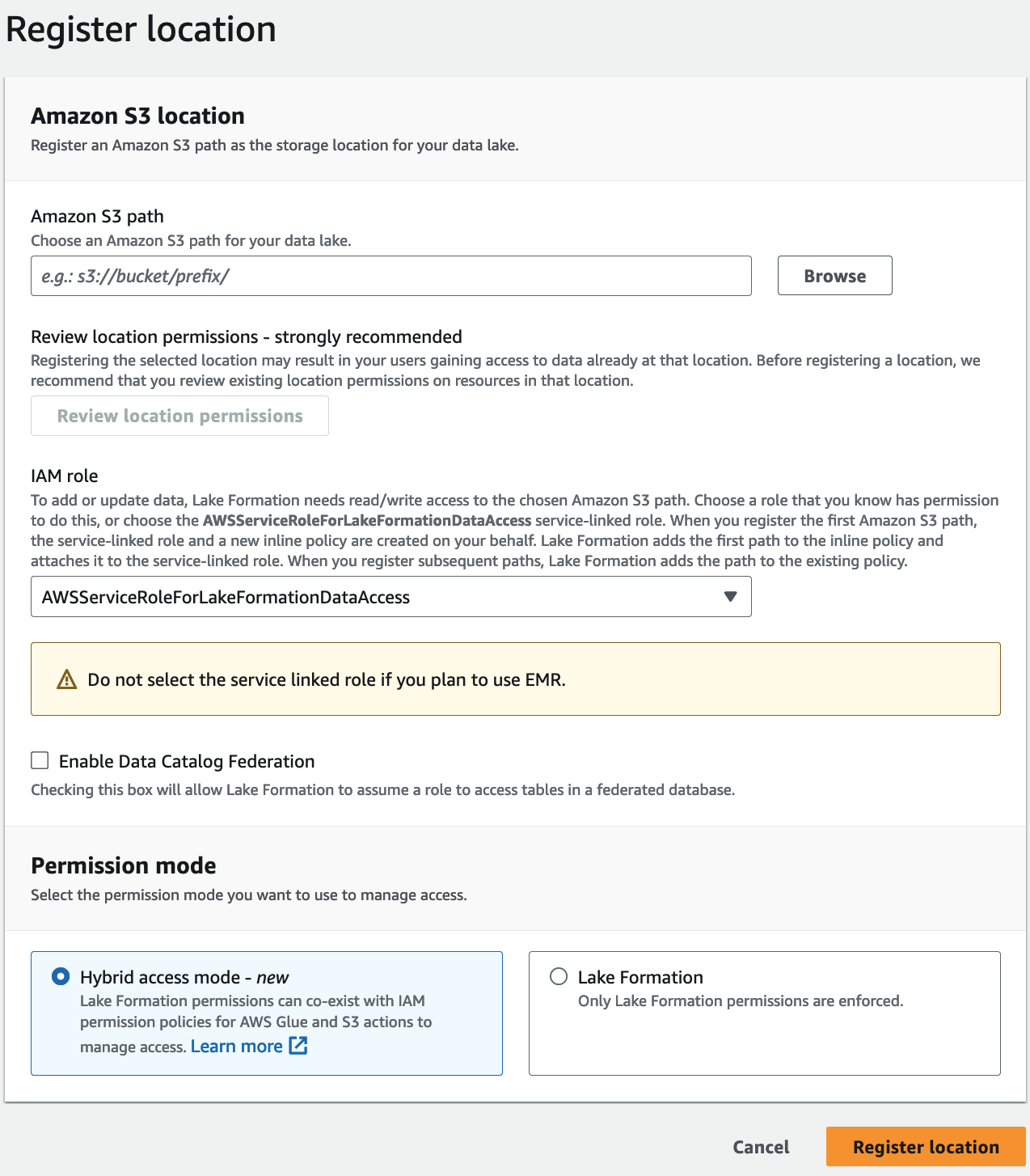Cancel the location registration
This screenshot has height=1176, width=1030.
pyautogui.click(x=760, y=1146)
